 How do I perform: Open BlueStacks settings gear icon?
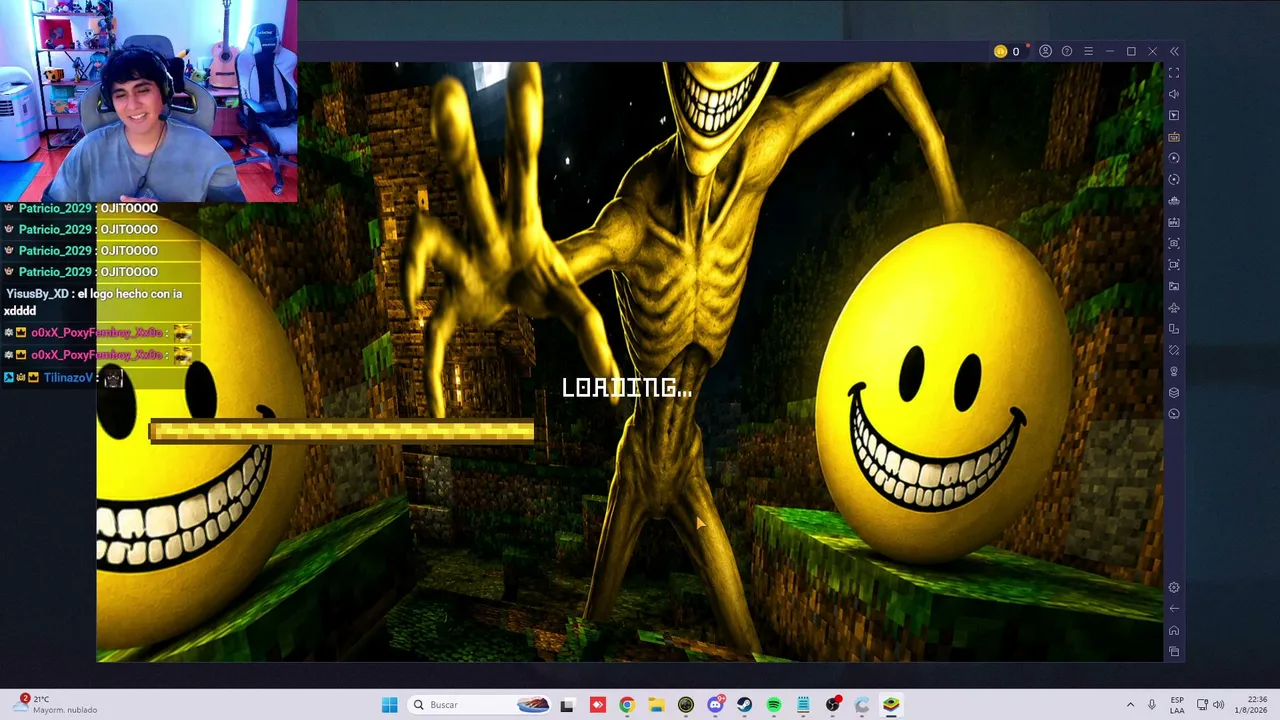pos(1174,588)
